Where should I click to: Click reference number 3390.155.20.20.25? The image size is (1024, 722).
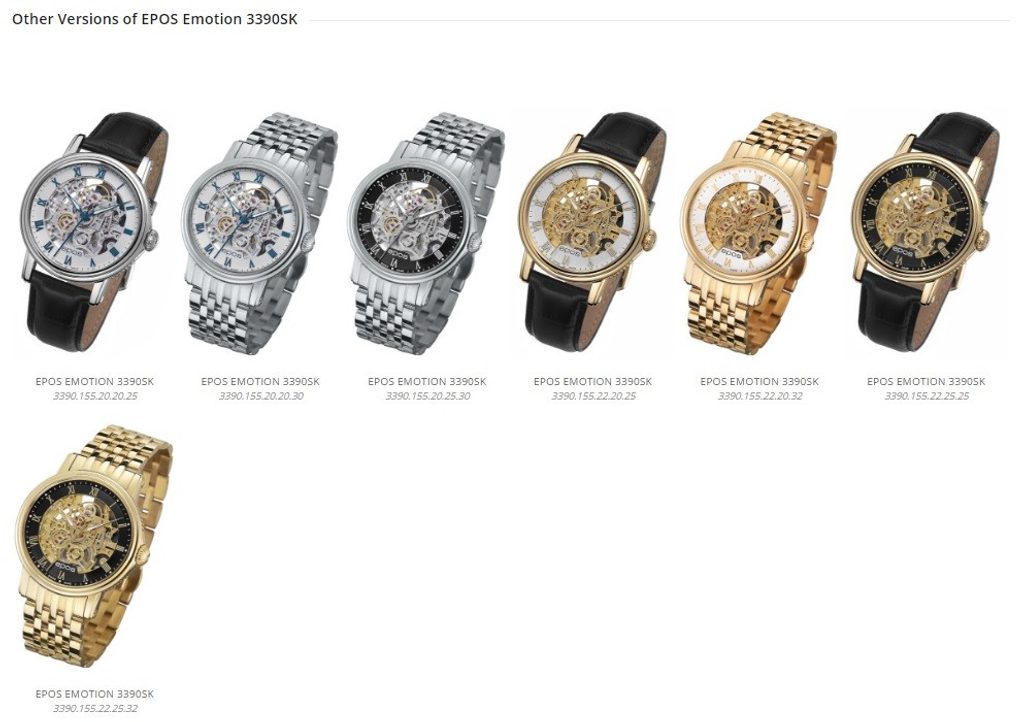click(x=95, y=396)
